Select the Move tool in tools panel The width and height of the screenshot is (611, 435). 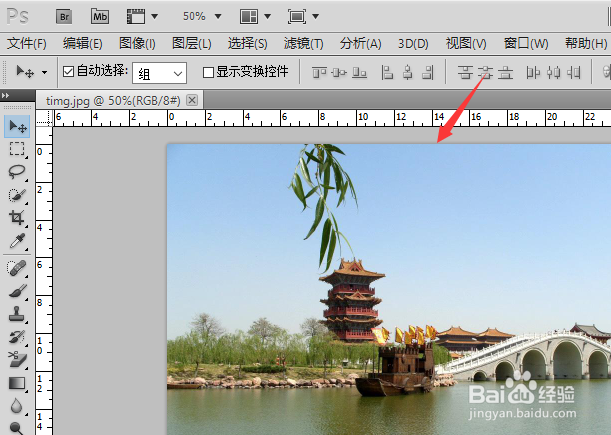(x=17, y=126)
